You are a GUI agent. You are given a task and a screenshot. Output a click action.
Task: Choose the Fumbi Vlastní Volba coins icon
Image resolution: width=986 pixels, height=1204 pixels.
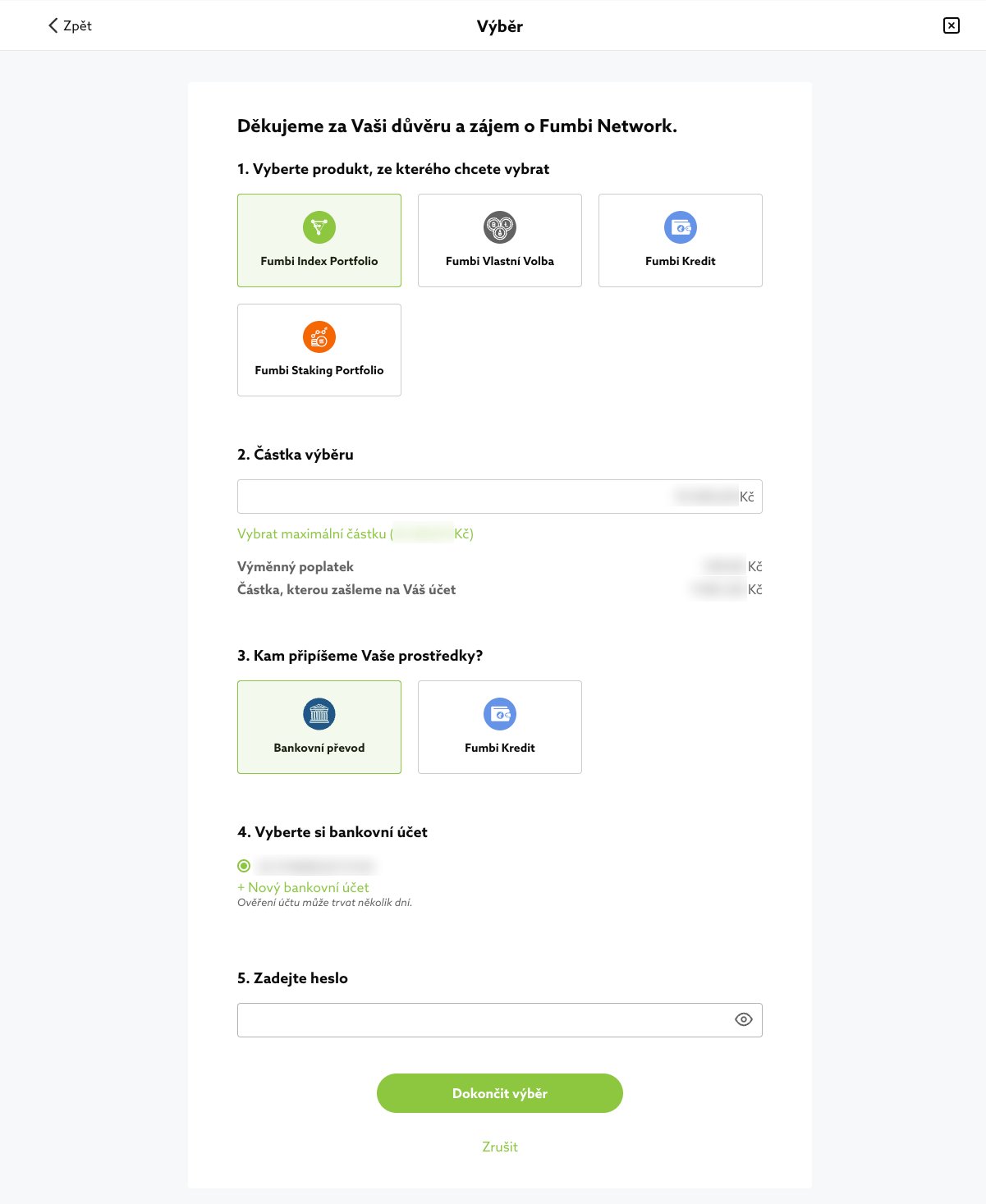[x=500, y=227]
